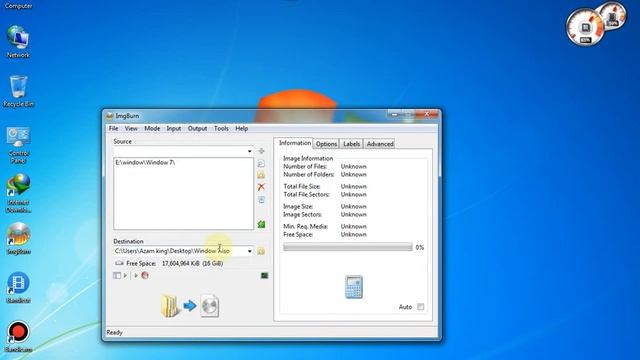Click the add to source list plus icon
640x360 pixels.
(x=262, y=151)
